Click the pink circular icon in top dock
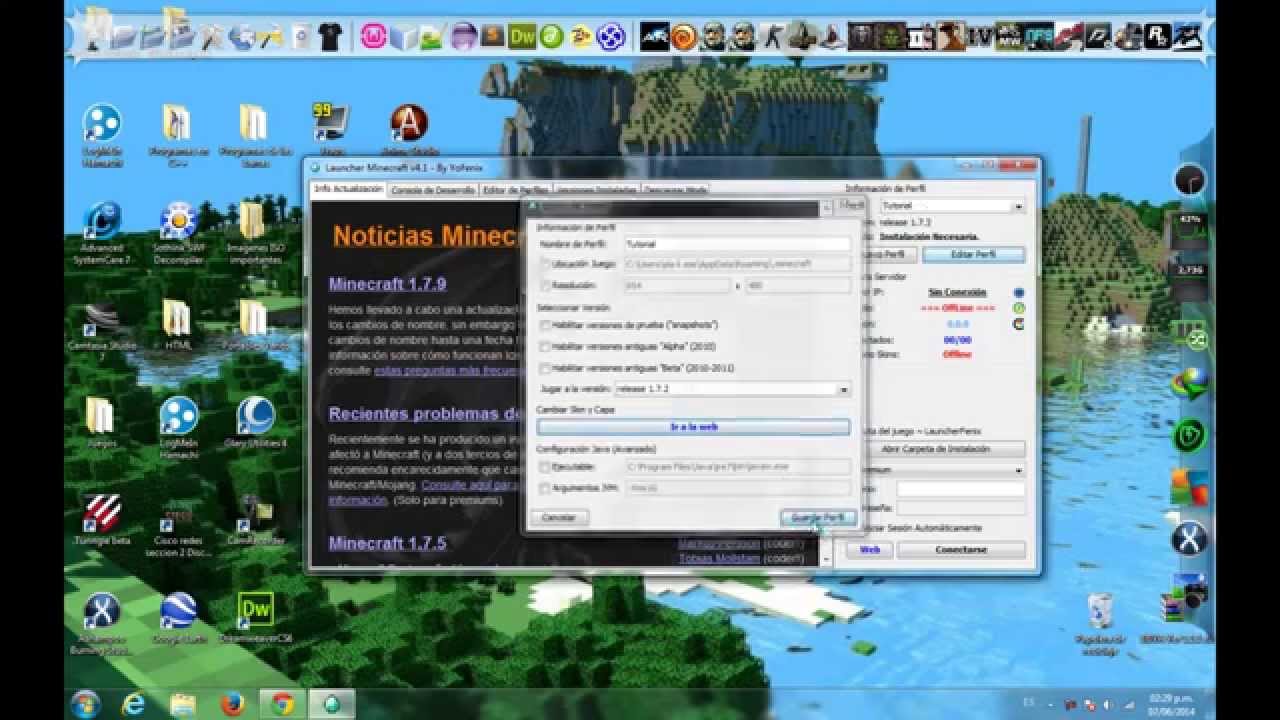The width and height of the screenshot is (1280, 720). coord(372,37)
